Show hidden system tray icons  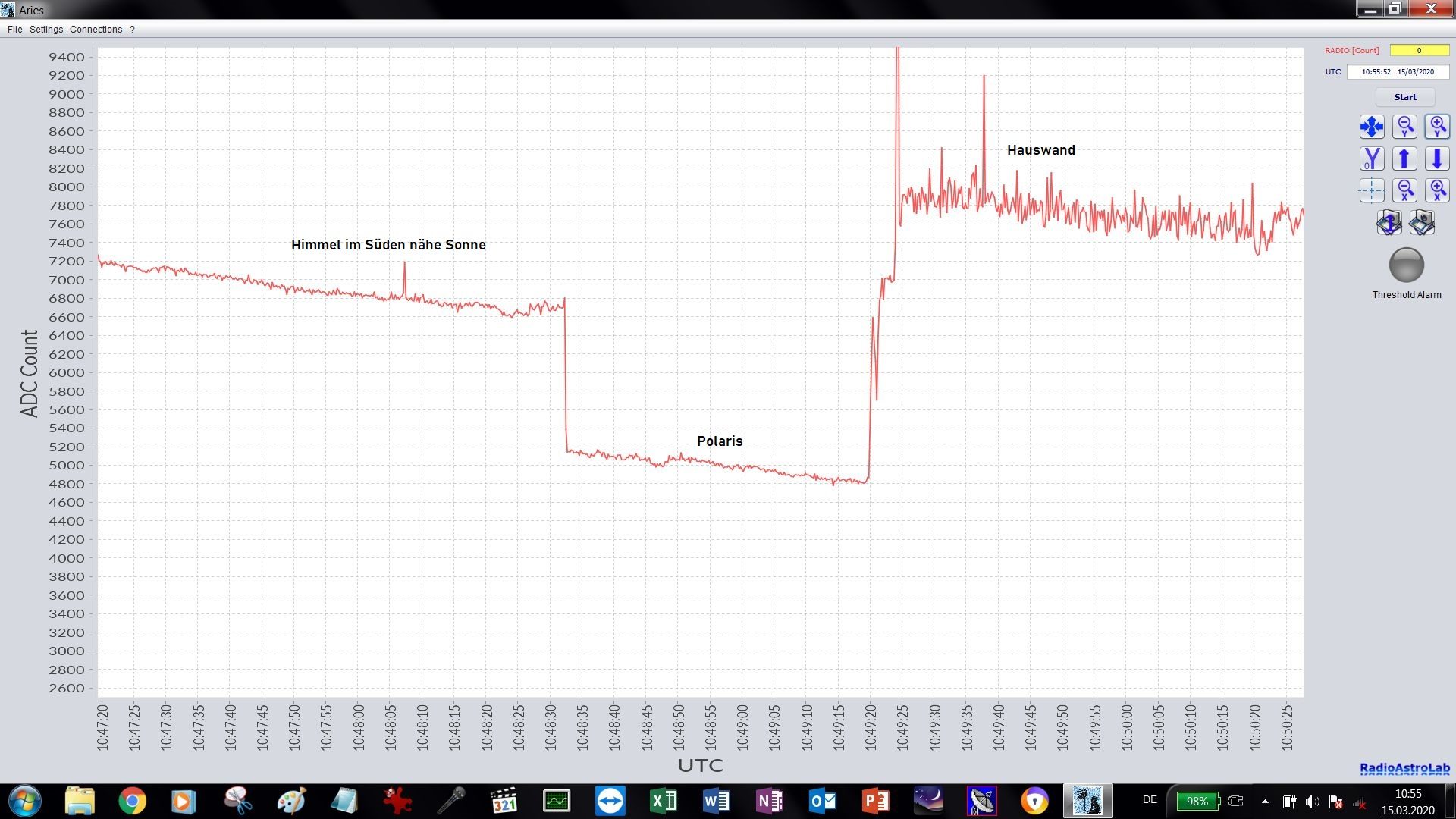(1265, 801)
